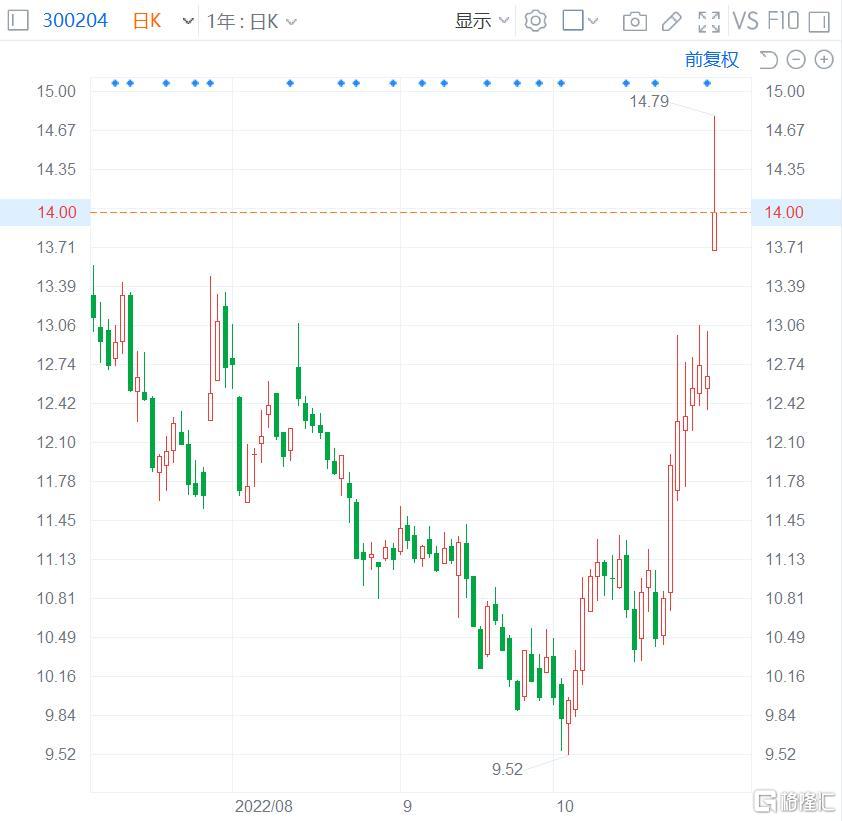Click the VS compare button
The height and width of the screenshot is (821, 842).
[x=745, y=21]
